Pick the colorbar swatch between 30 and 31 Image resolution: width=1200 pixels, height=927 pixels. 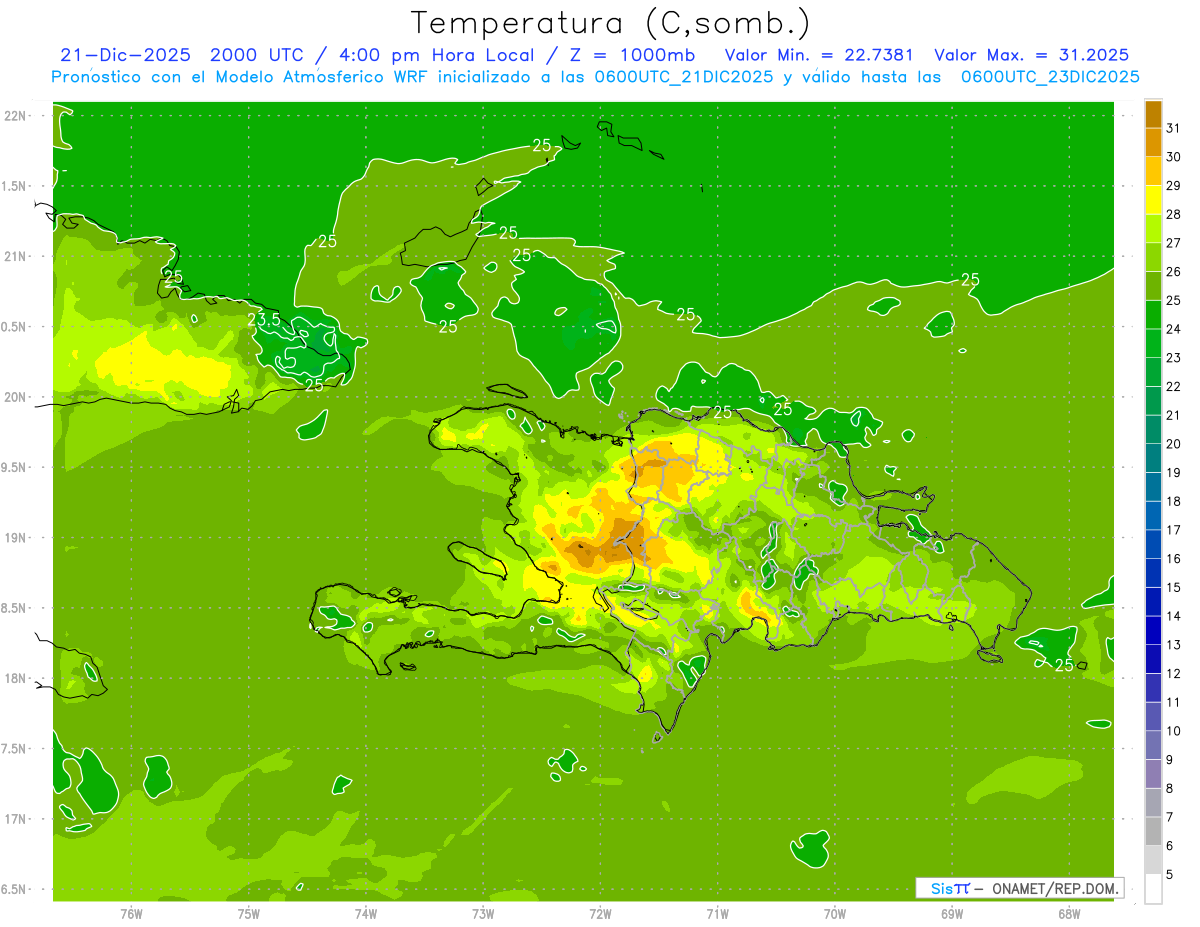1153,142
